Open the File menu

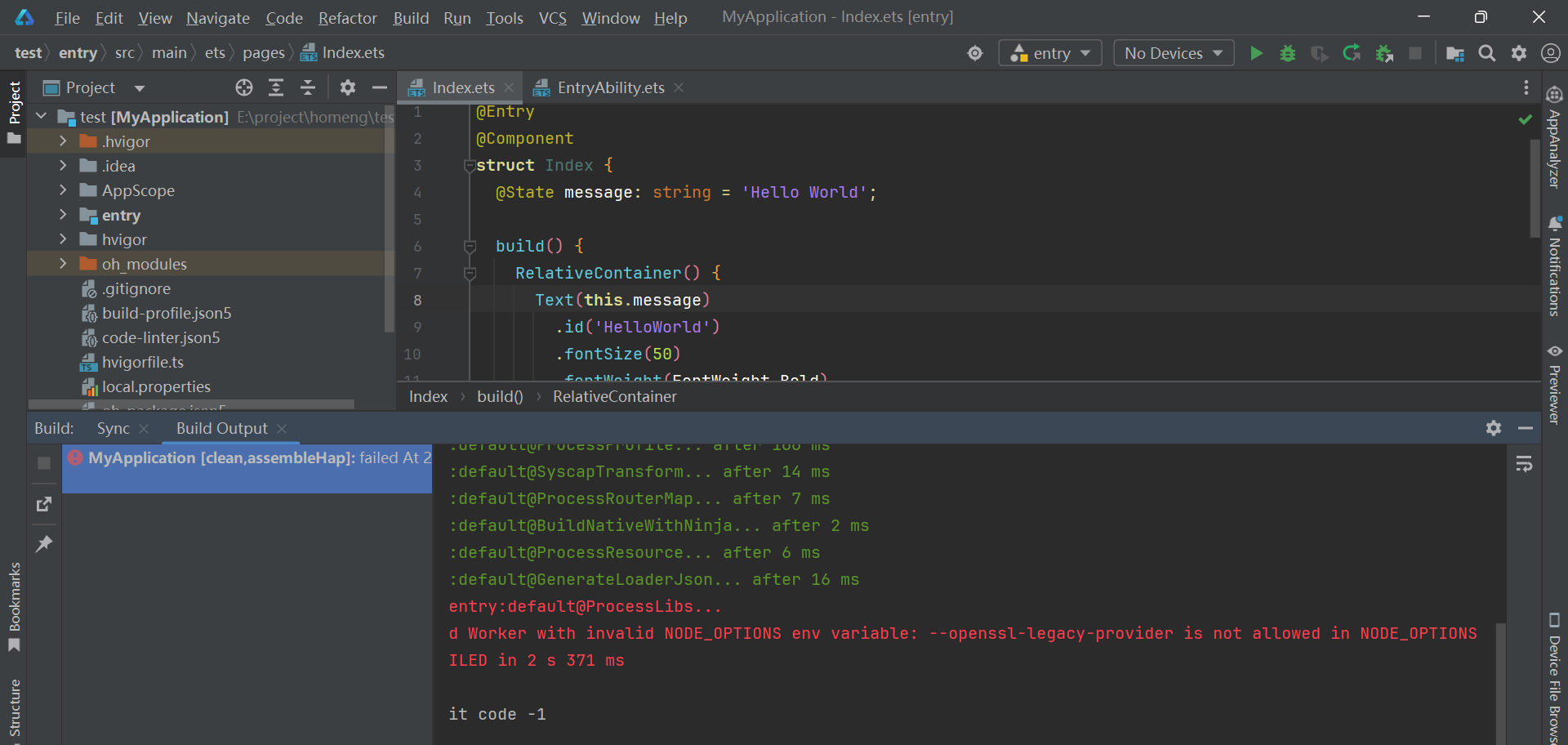[x=67, y=18]
